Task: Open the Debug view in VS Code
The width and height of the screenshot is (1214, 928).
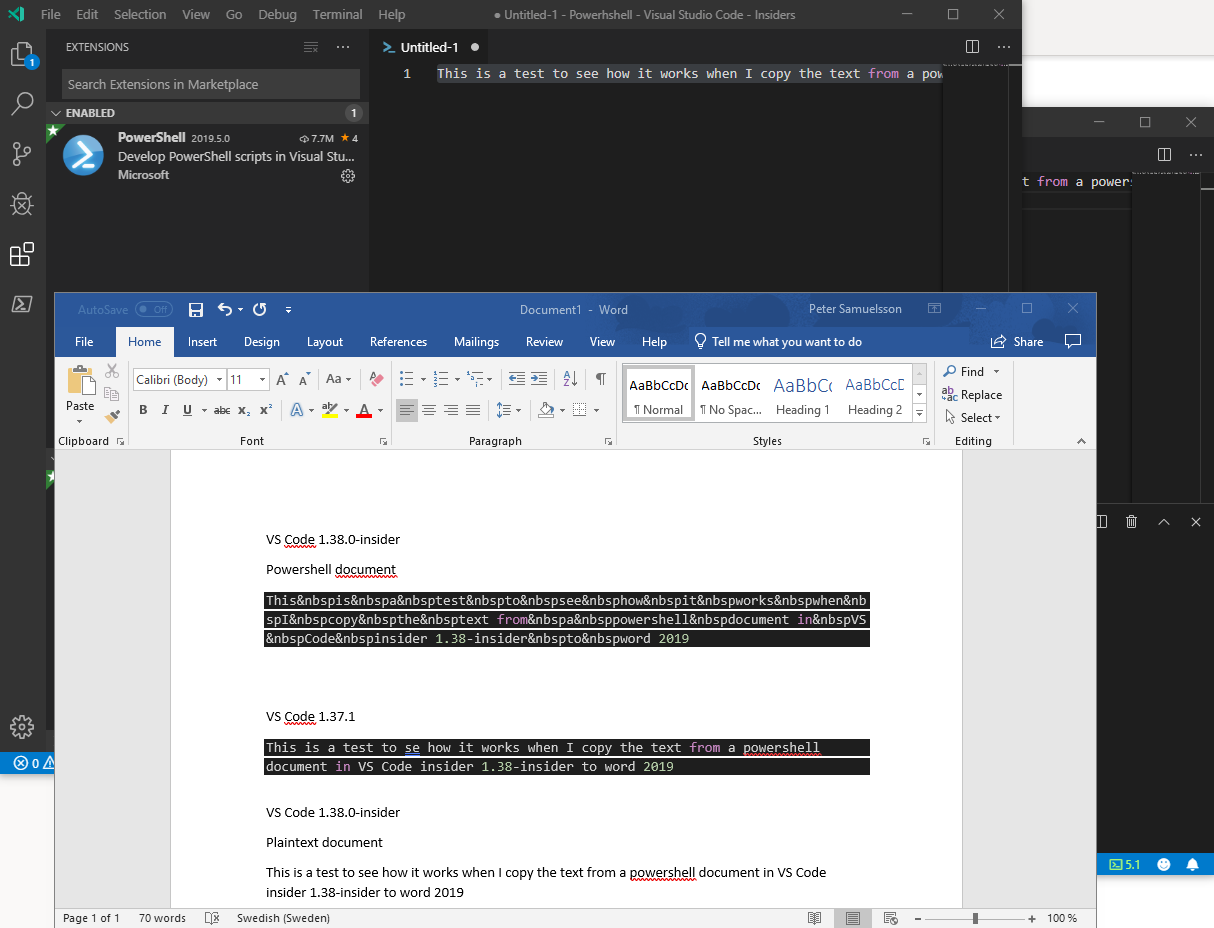Action: [22, 204]
